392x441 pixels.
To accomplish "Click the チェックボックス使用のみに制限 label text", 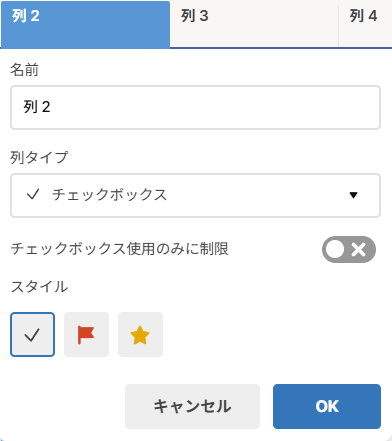I will (x=120, y=249).
